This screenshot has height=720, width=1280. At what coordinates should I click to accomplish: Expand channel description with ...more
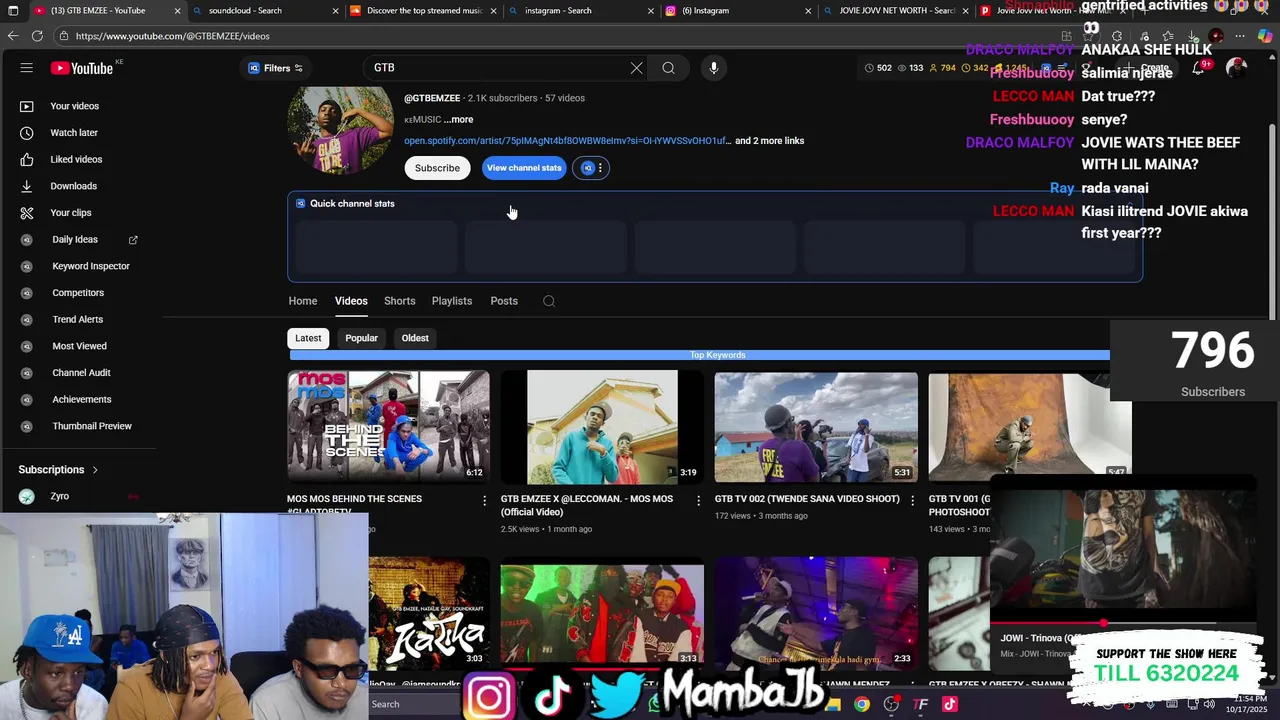[458, 120]
